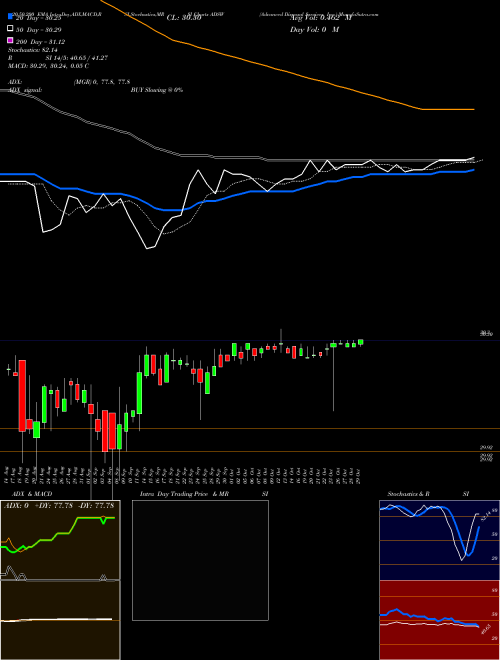Click the 'Stochastics & R' panel title
500x660 pixels.
pyautogui.click(x=408, y=494)
